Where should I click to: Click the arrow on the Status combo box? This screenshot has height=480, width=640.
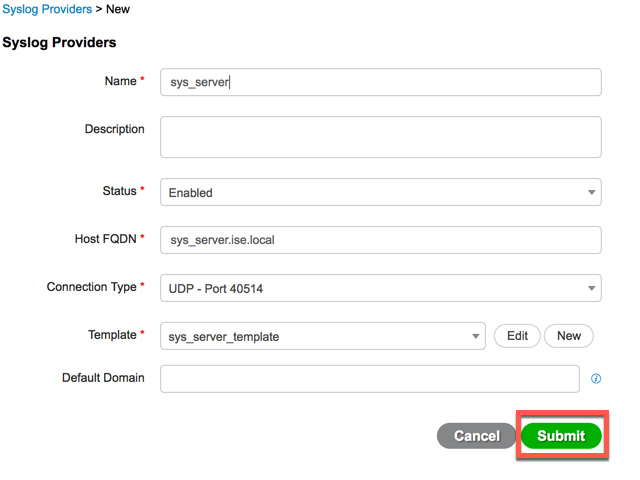pyautogui.click(x=591, y=192)
